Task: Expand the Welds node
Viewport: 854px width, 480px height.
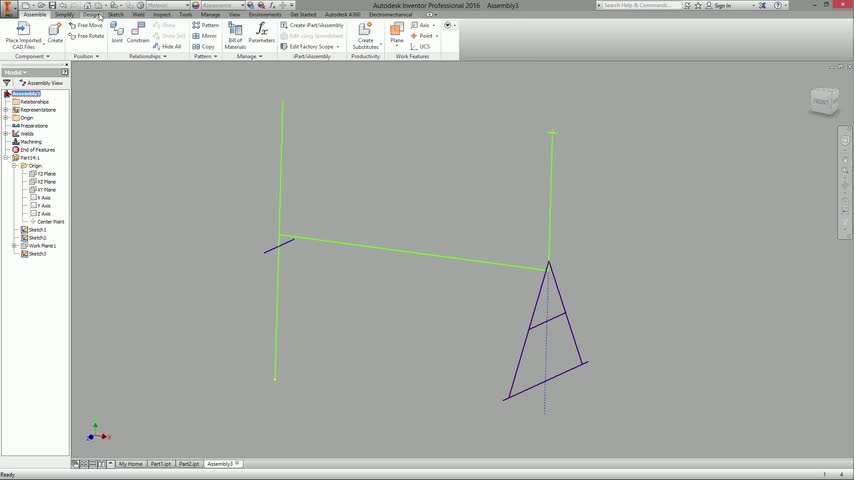Action: click(x=6, y=133)
